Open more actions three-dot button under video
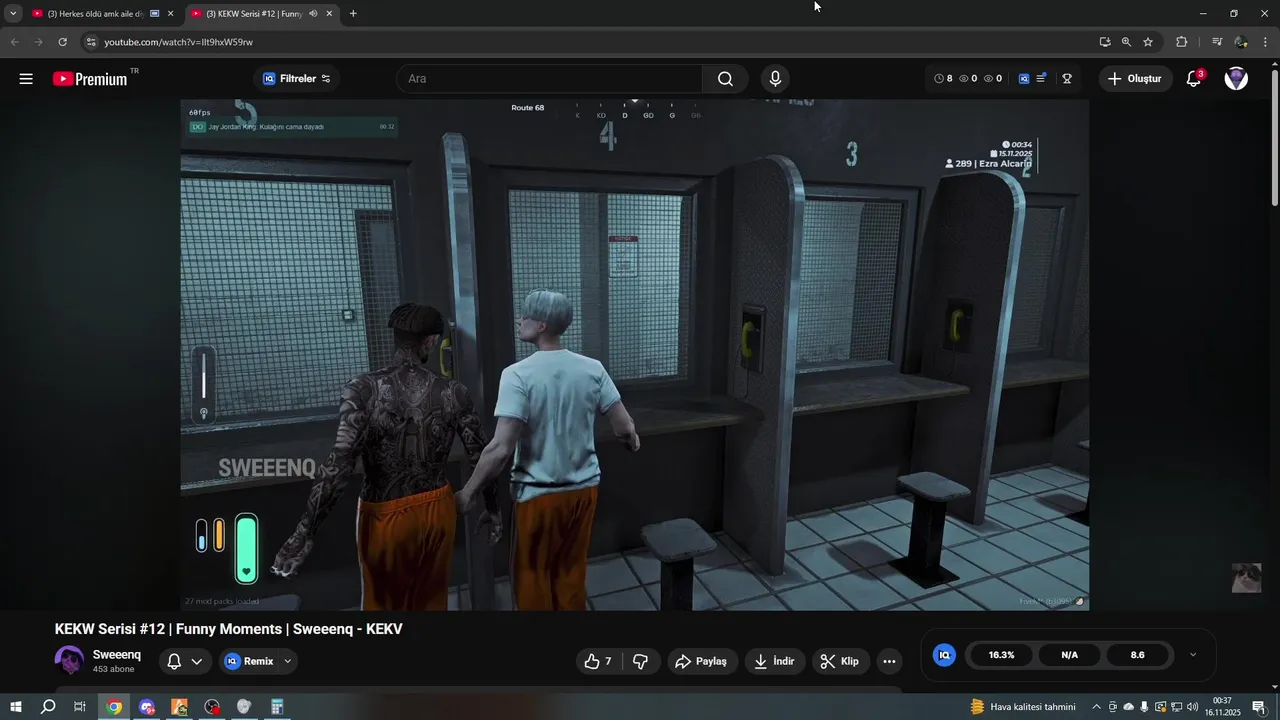The height and width of the screenshot is (720, 1280). pyautogui.click(x=889, y=661)
